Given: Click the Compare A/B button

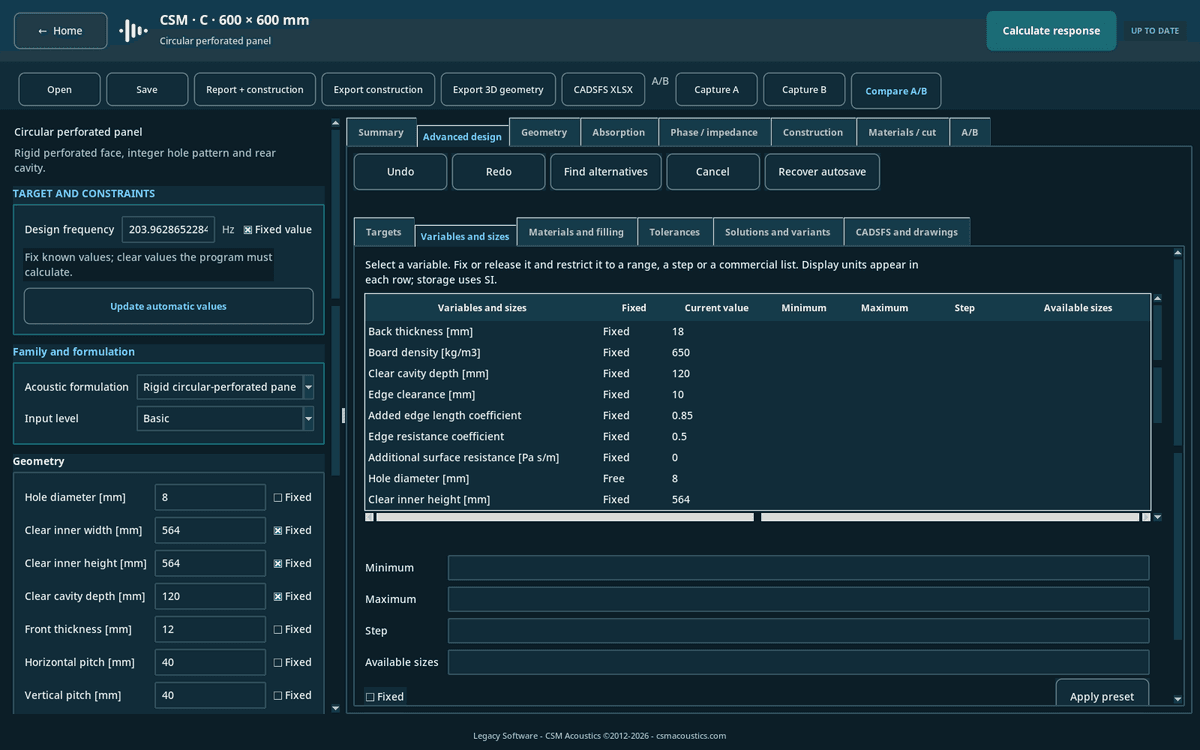Looking at the screenshot, I should coord(896,91).
